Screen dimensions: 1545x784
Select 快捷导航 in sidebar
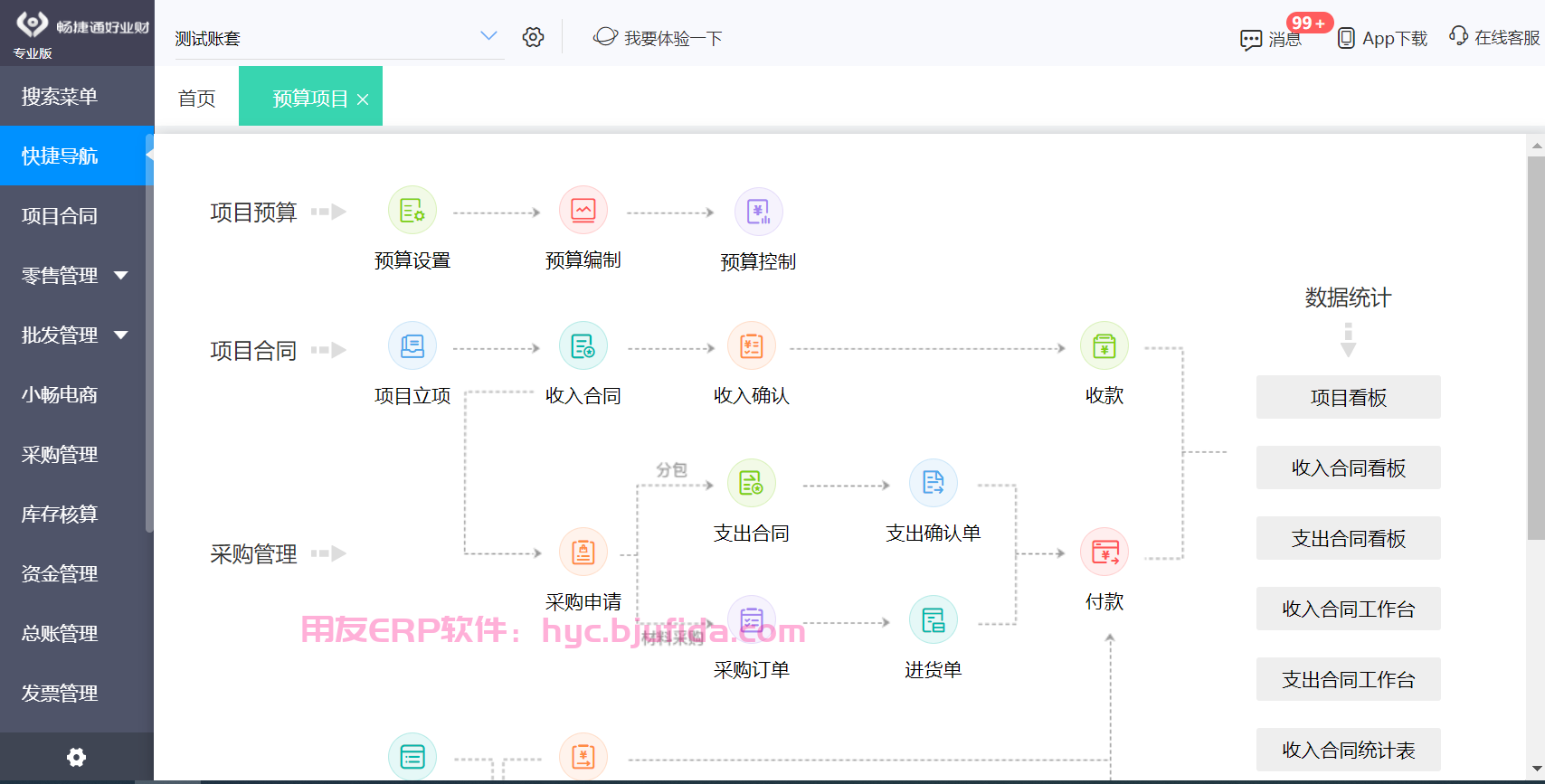coord(77,156)
